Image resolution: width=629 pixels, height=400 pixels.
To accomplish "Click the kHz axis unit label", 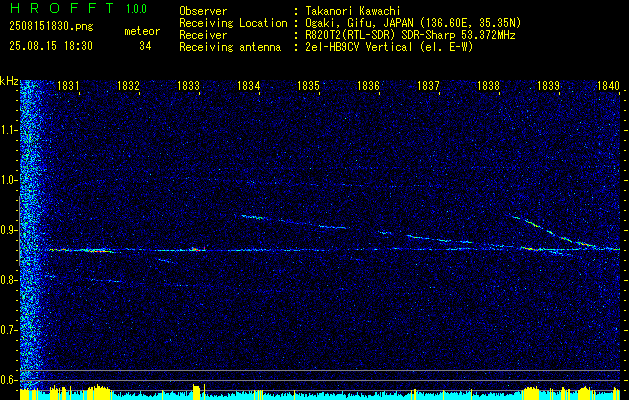I will tap(9, 81).
